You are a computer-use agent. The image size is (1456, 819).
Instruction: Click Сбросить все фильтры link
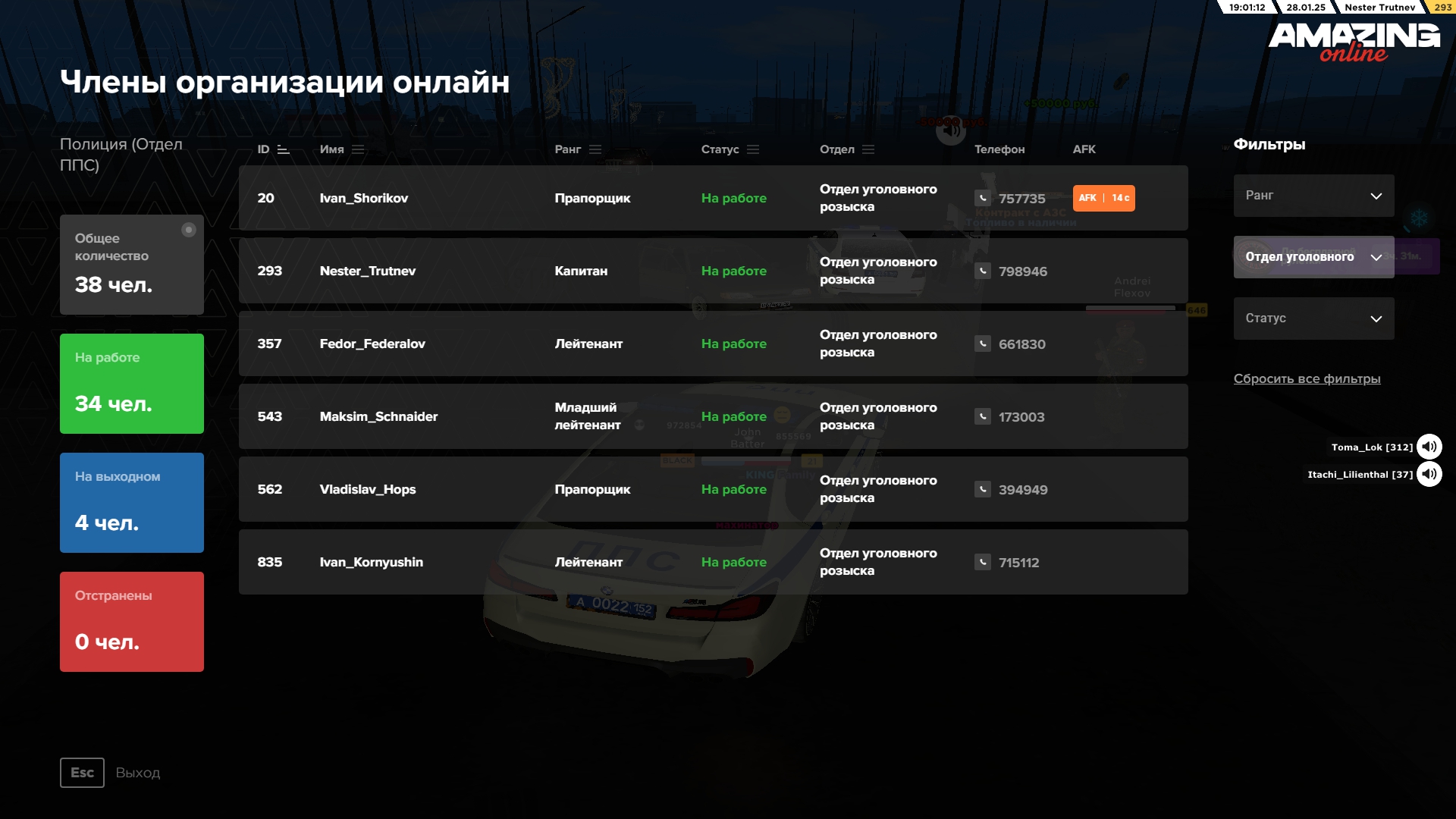(x=1306, y=378)
